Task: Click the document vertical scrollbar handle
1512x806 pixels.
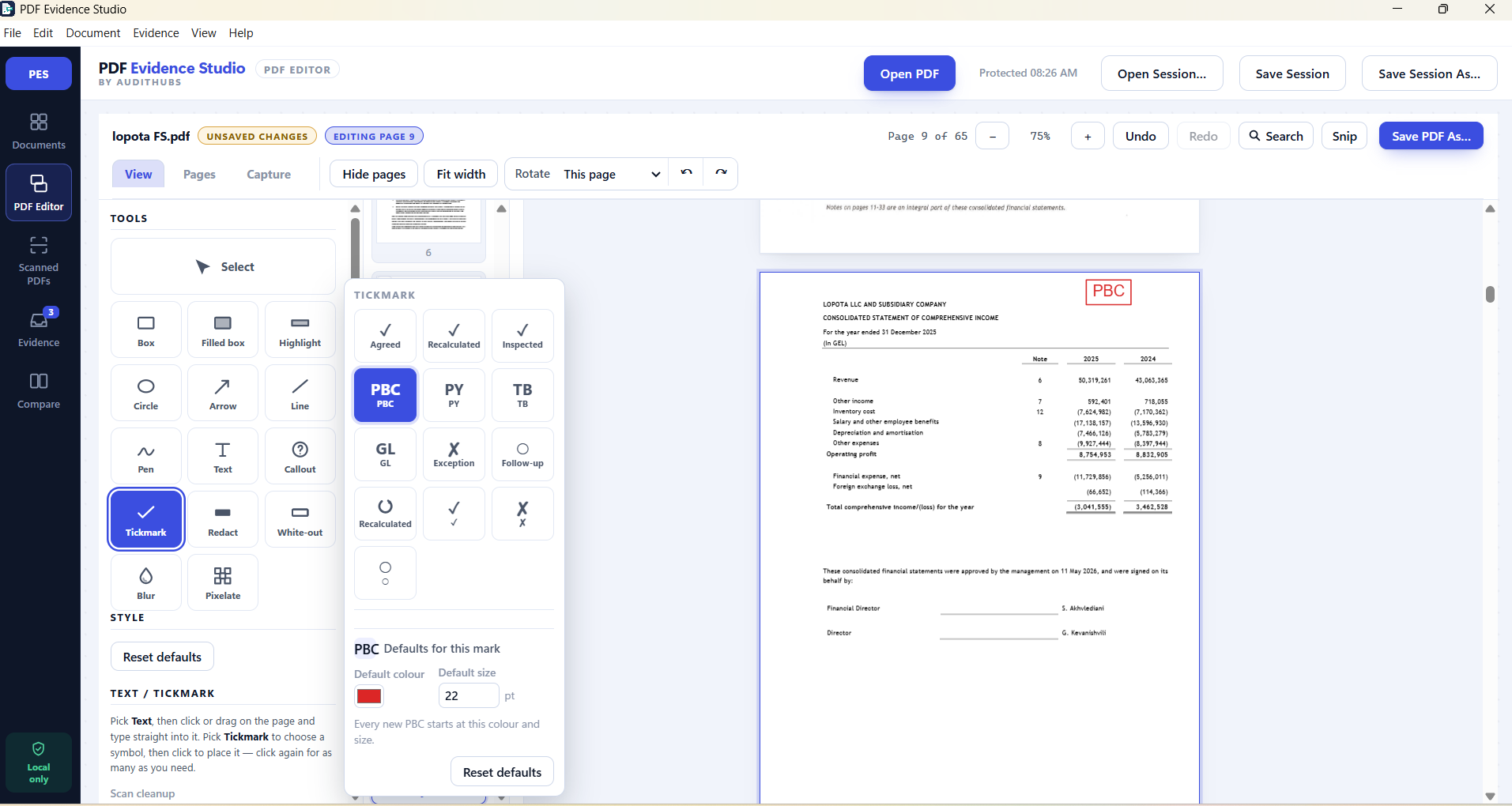Action: (1490, 294)
